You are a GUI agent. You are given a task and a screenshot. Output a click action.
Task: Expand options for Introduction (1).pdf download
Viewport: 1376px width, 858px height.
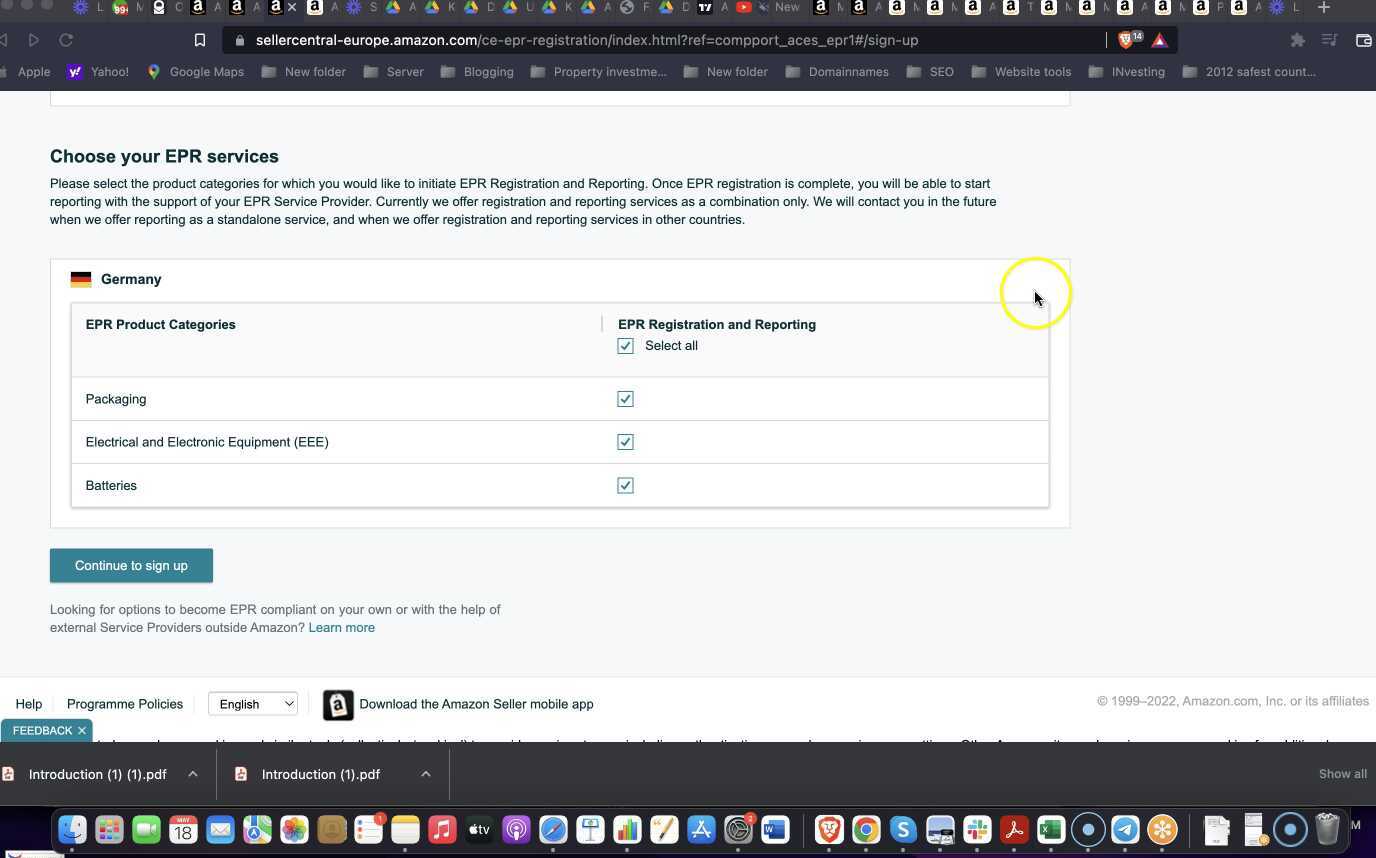pyautogui.click(x=426, y=774)
